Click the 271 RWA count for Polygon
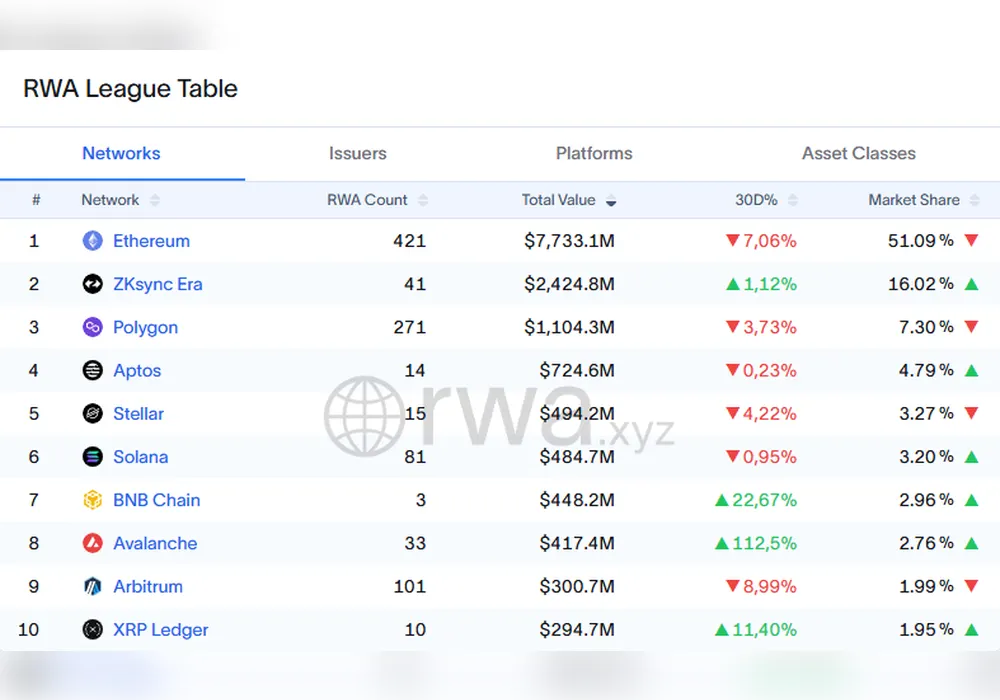Screen dimensions: 1000x700 coord(409,328)
